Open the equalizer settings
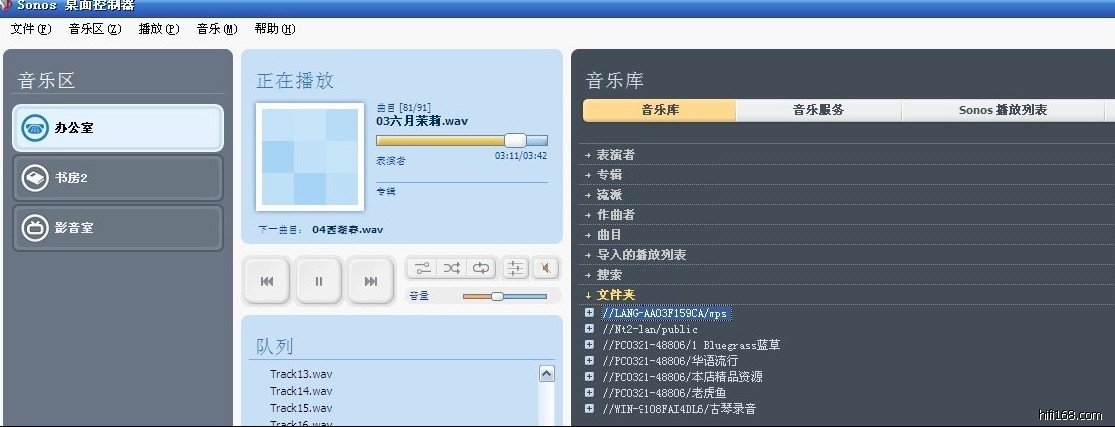 515,268
